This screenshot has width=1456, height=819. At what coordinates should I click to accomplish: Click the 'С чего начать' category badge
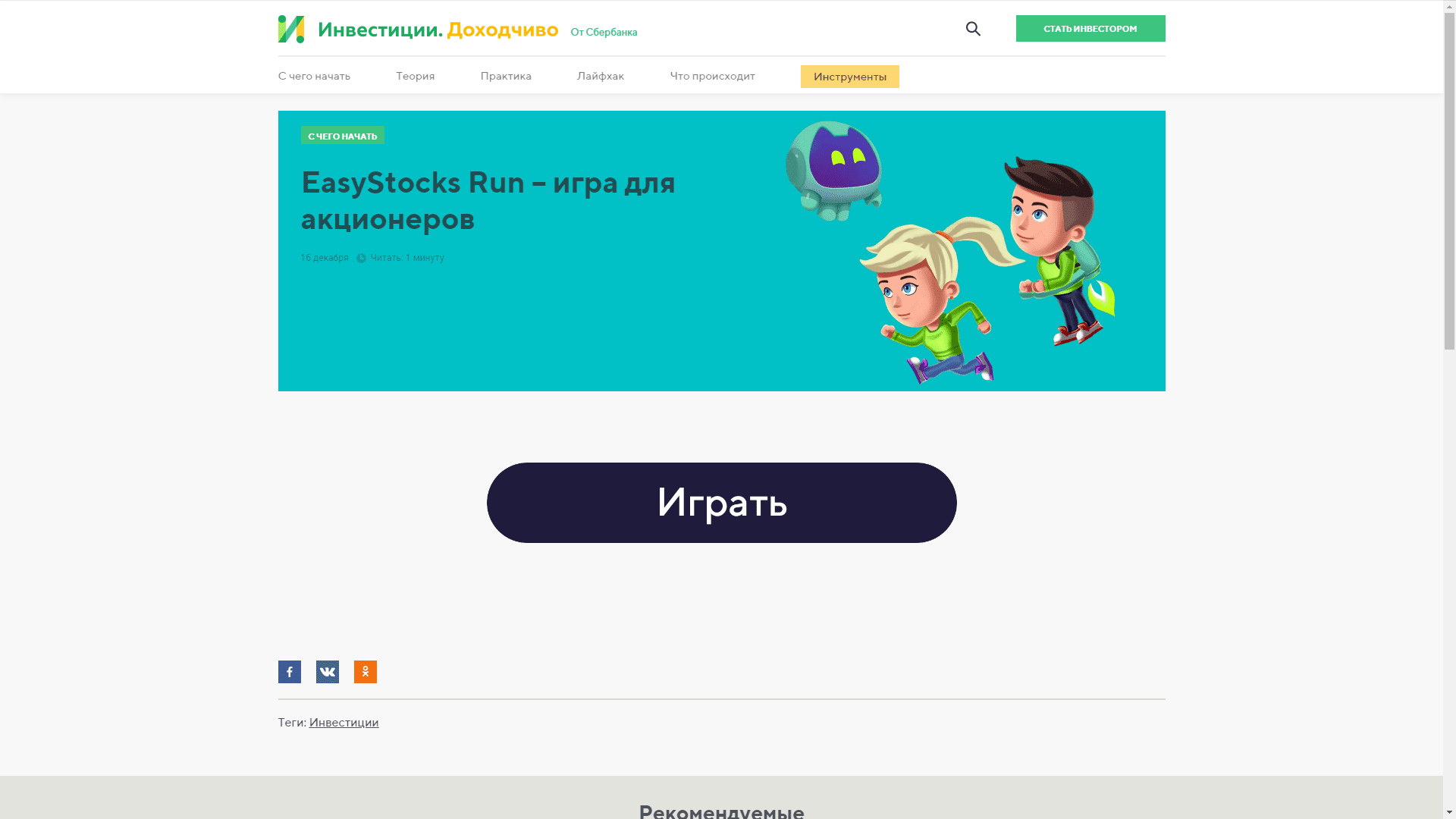pos(342,136)
